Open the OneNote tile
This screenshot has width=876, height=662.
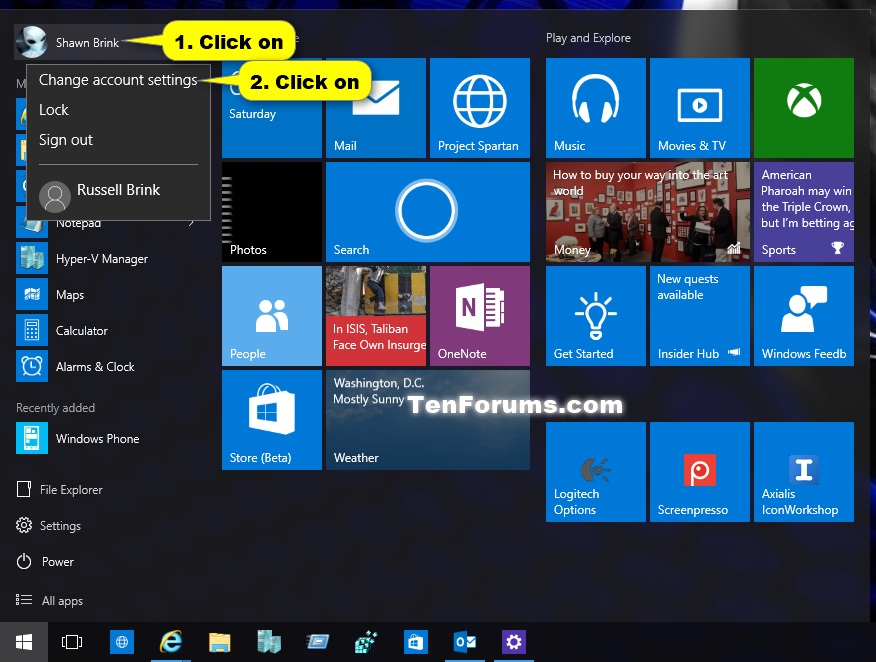tap(479, 316)
